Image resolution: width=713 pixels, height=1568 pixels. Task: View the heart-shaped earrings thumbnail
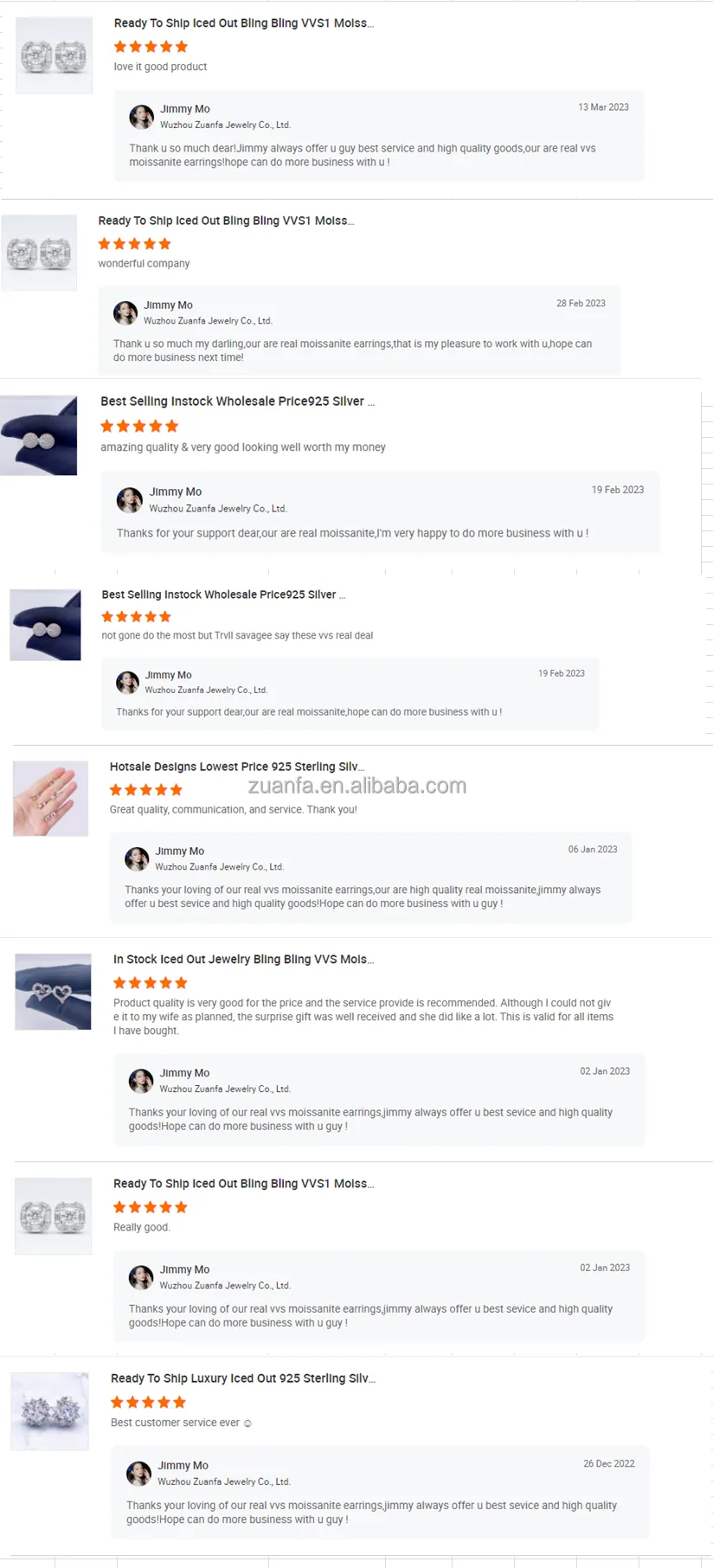point(53,992)
